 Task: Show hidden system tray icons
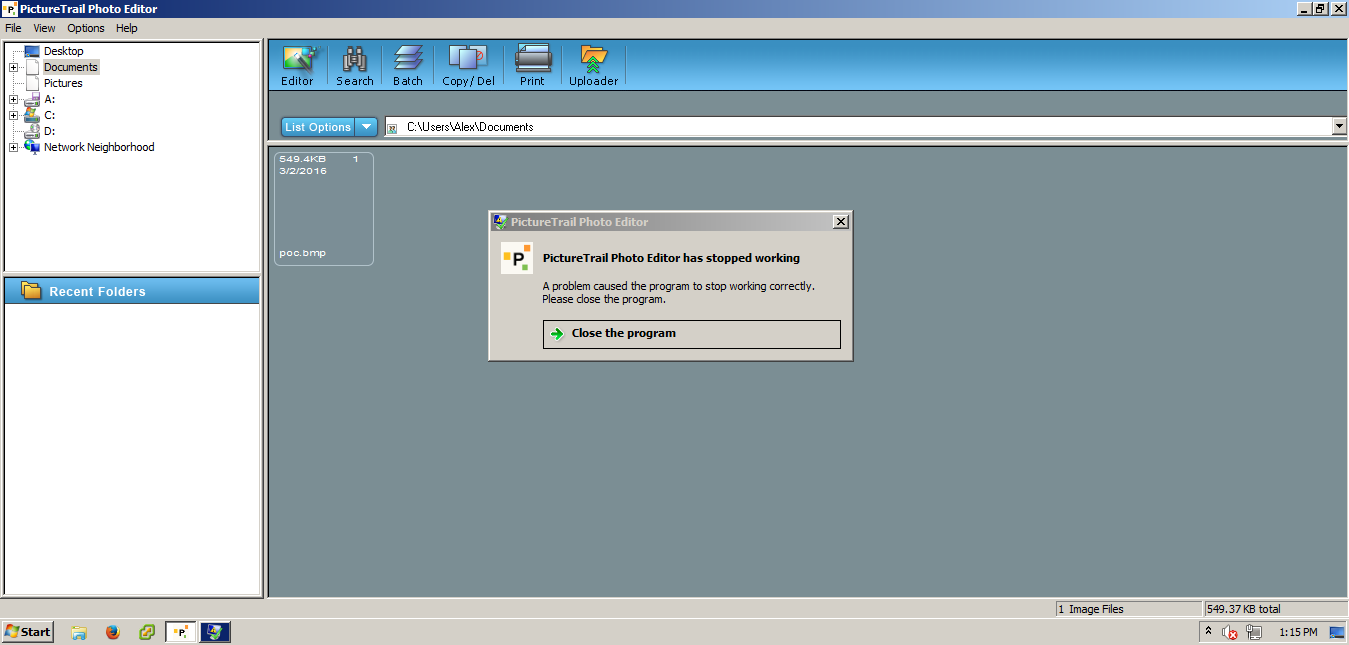pyautogui.click(x=1208, y=632)
